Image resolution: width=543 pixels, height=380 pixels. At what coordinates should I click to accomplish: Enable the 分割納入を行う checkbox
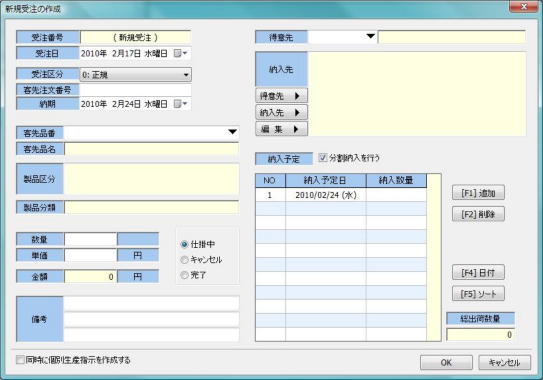pyautogui.click(x=323, y=158)
